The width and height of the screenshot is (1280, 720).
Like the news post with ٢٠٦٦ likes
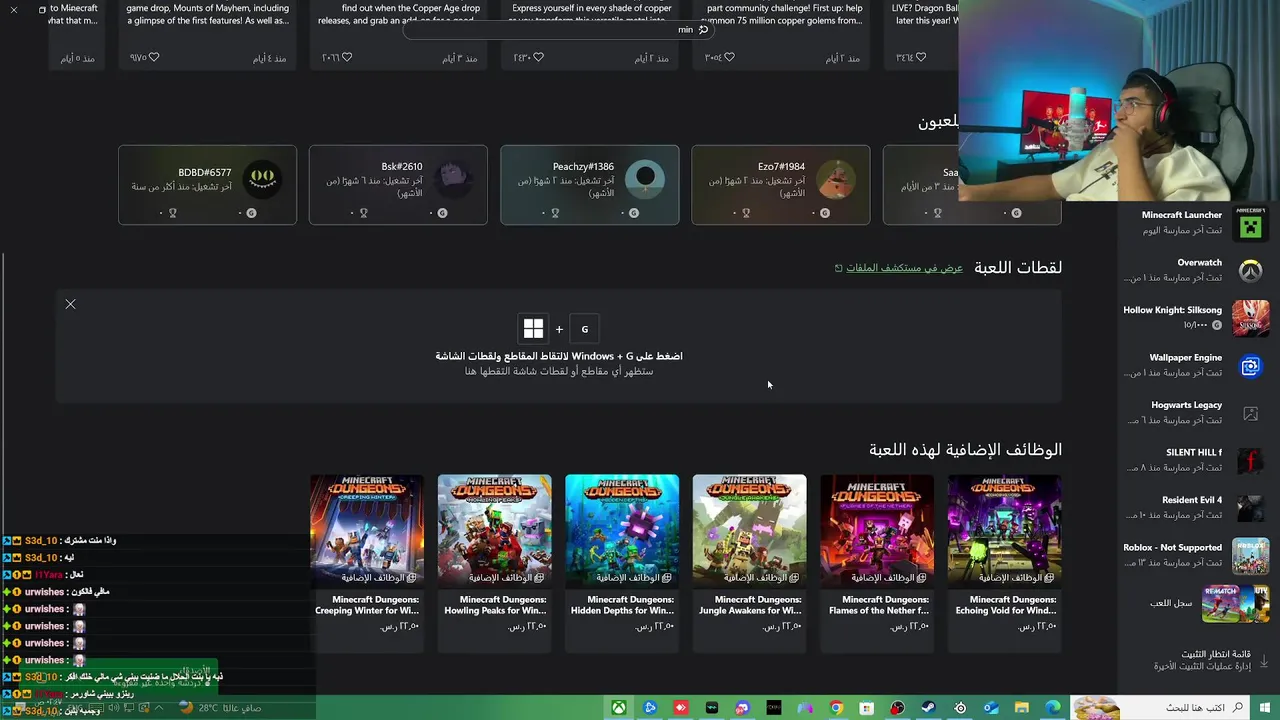point(347,58)
